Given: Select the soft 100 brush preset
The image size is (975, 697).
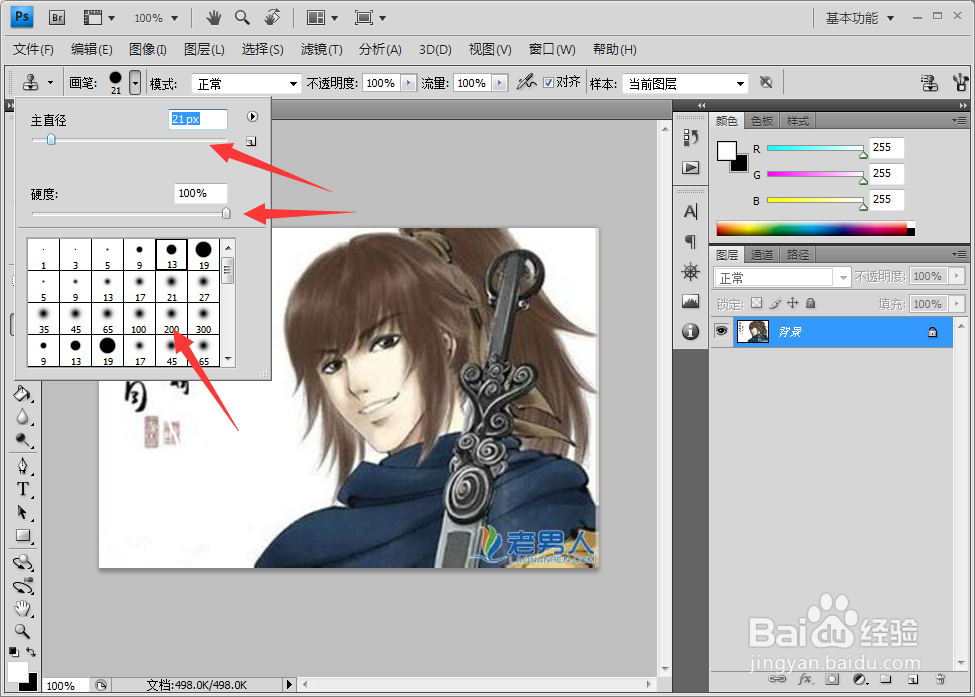Looking at the screenshot, I should pos(139,318).
